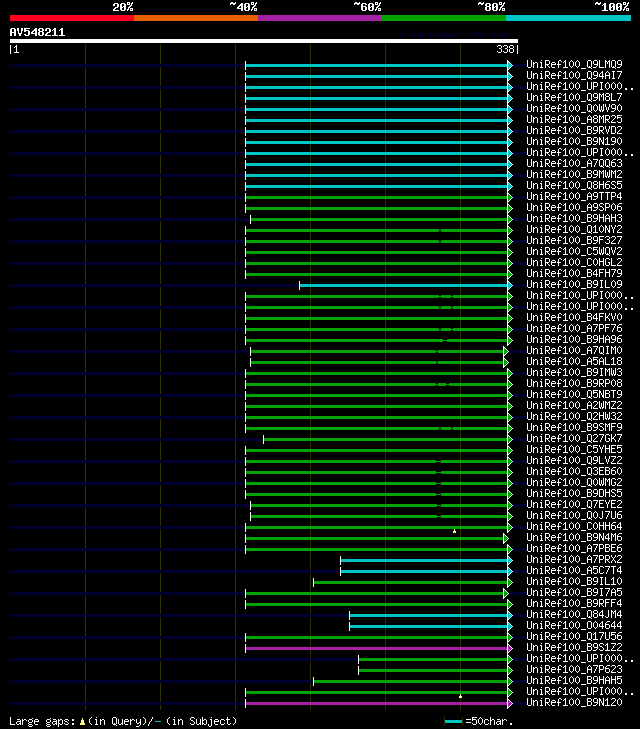Select the UniRef100_A7P623 label
The width and height of the screenshot is (640, 729).
574,669
